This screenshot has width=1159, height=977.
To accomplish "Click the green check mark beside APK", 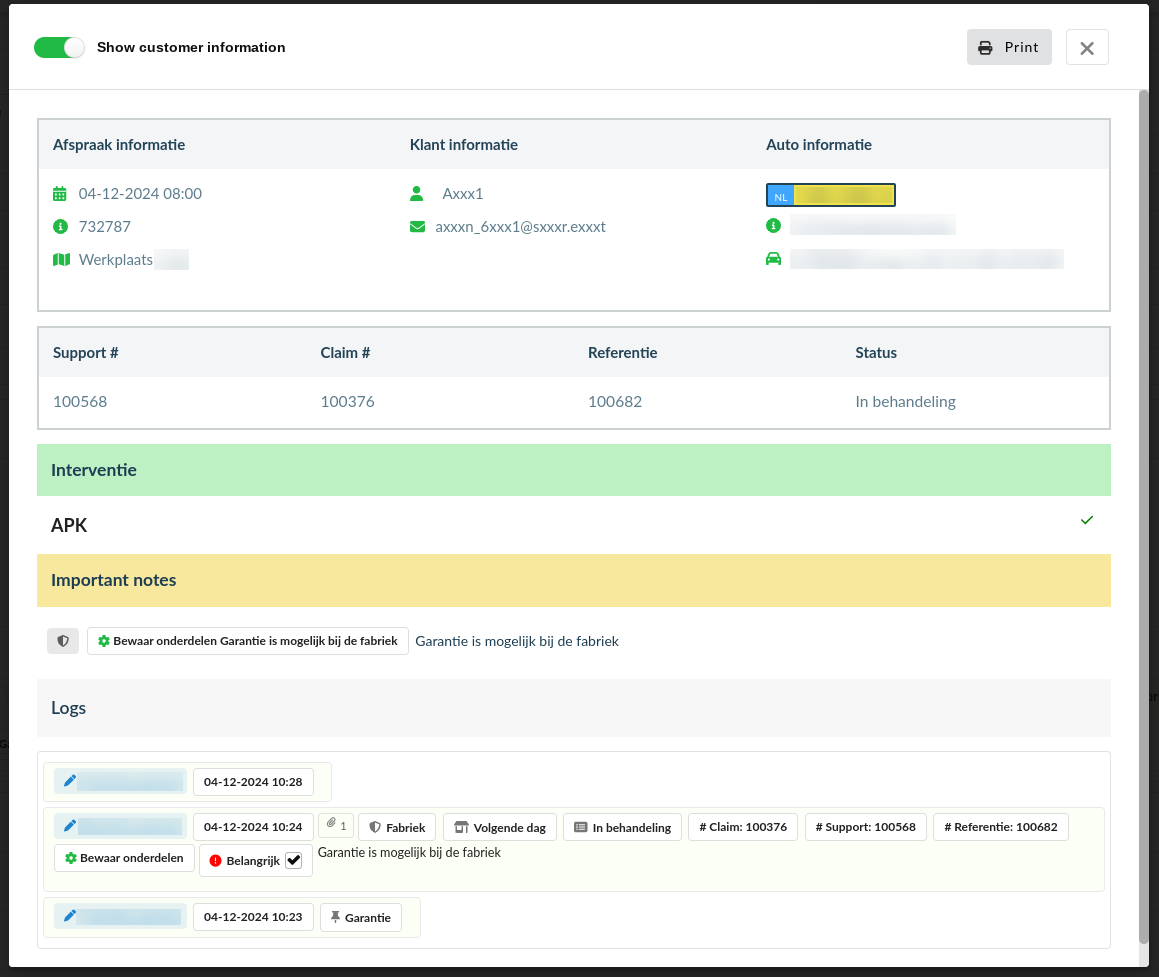I will coord(1087,521).
